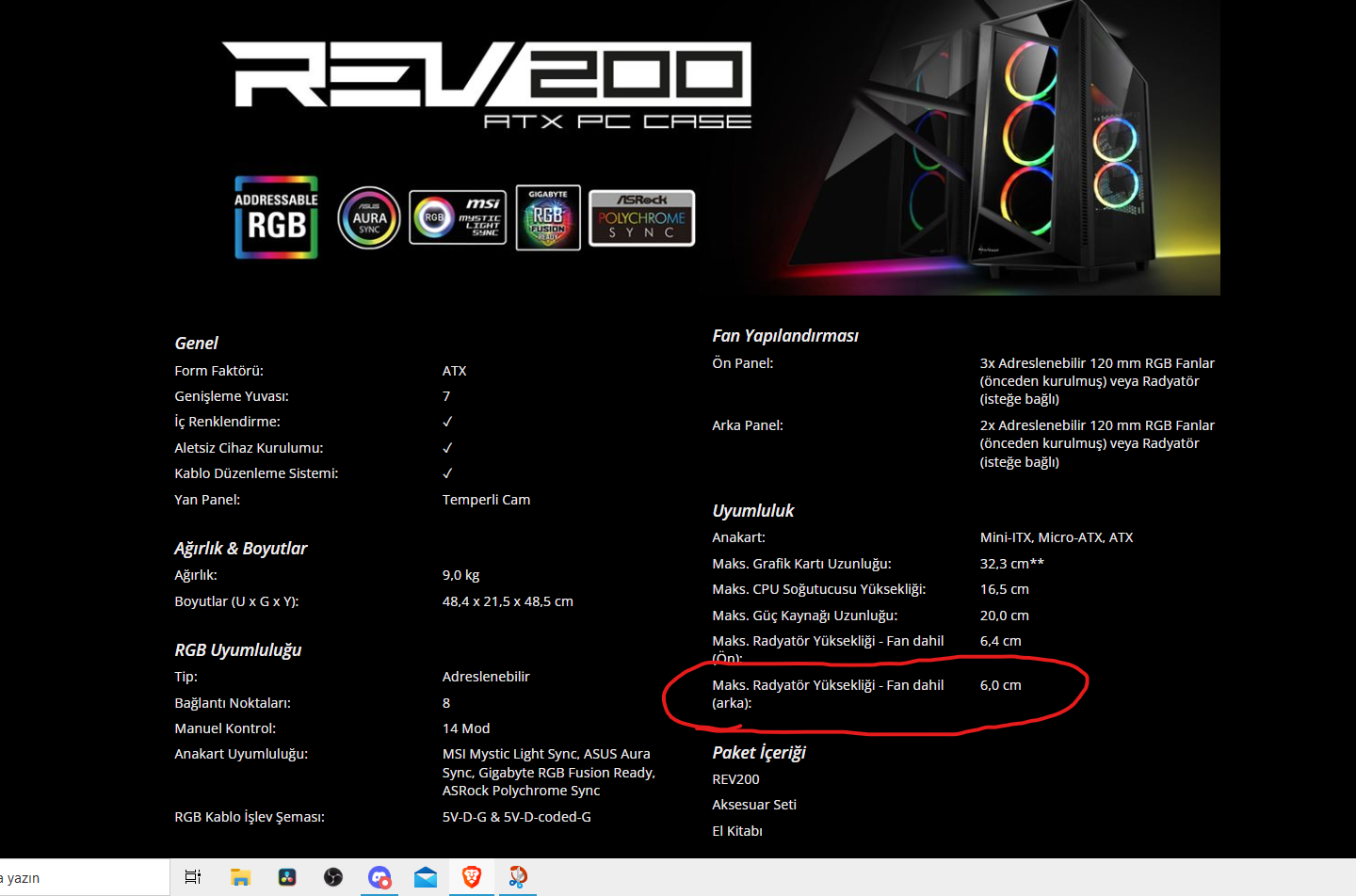Click the Windows search box in the taskbar
This screenshot has height=896, width=1356.
(x=85, y=877)
